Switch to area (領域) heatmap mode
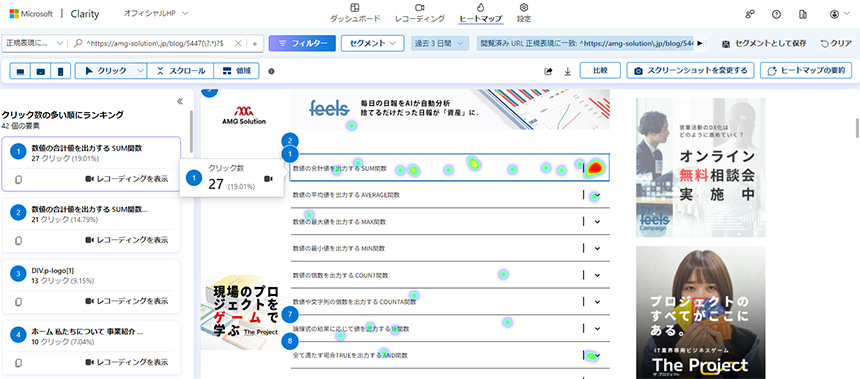 point(236,71)
